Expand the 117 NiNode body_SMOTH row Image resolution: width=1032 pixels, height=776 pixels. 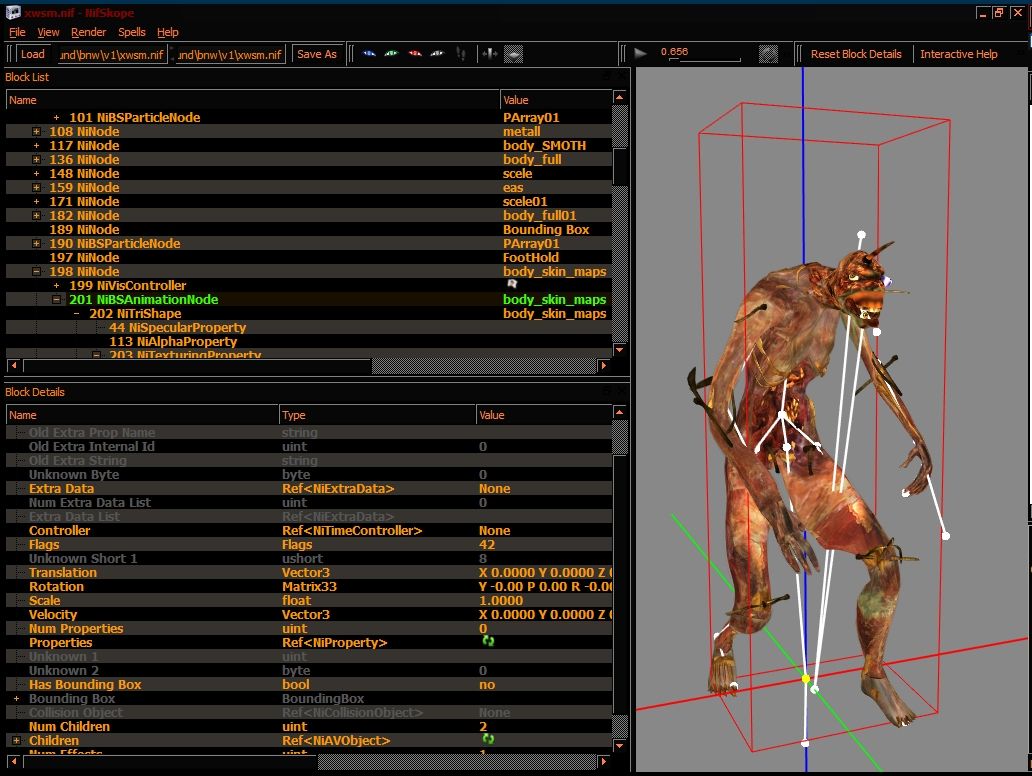point(36,145)
